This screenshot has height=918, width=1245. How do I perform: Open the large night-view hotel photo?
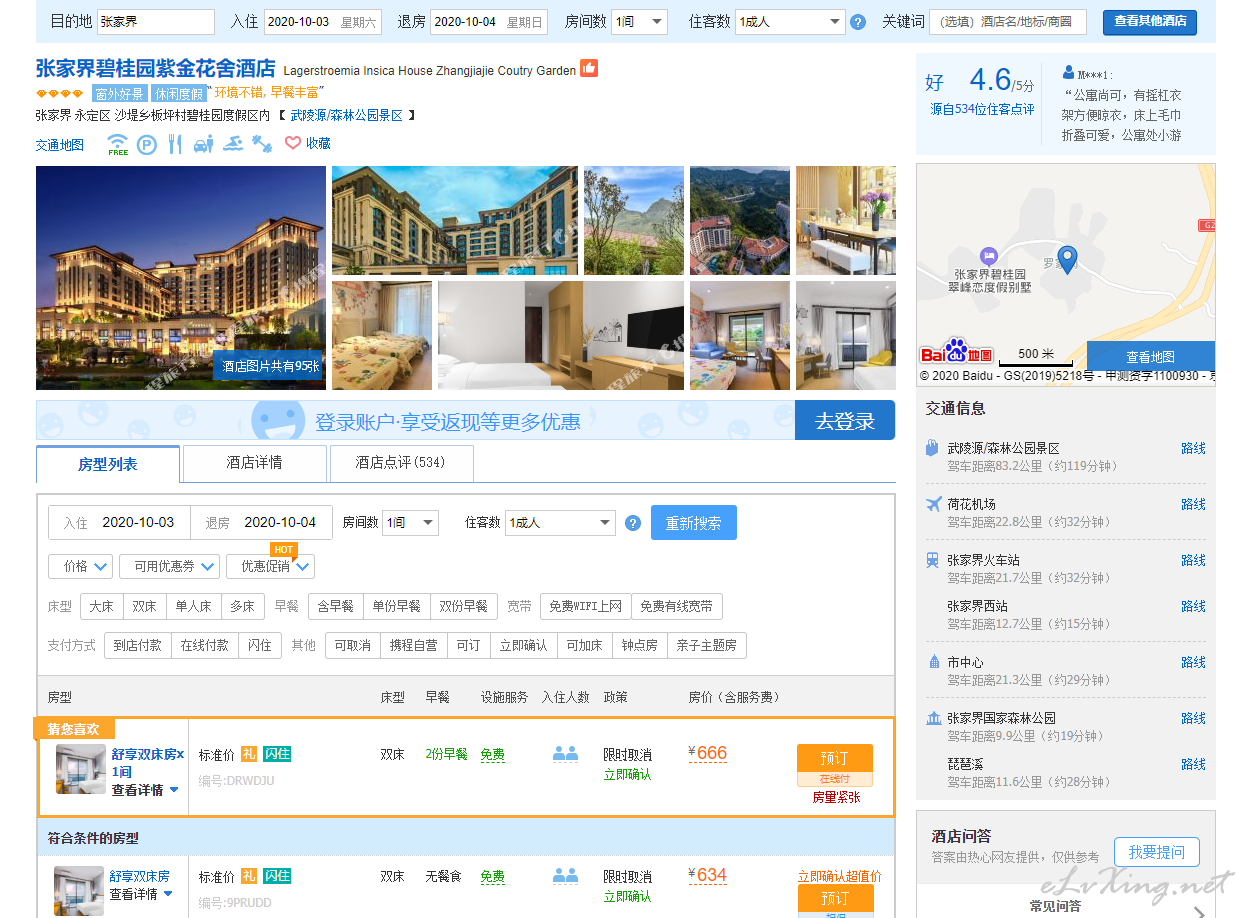(x=181, y=278)
